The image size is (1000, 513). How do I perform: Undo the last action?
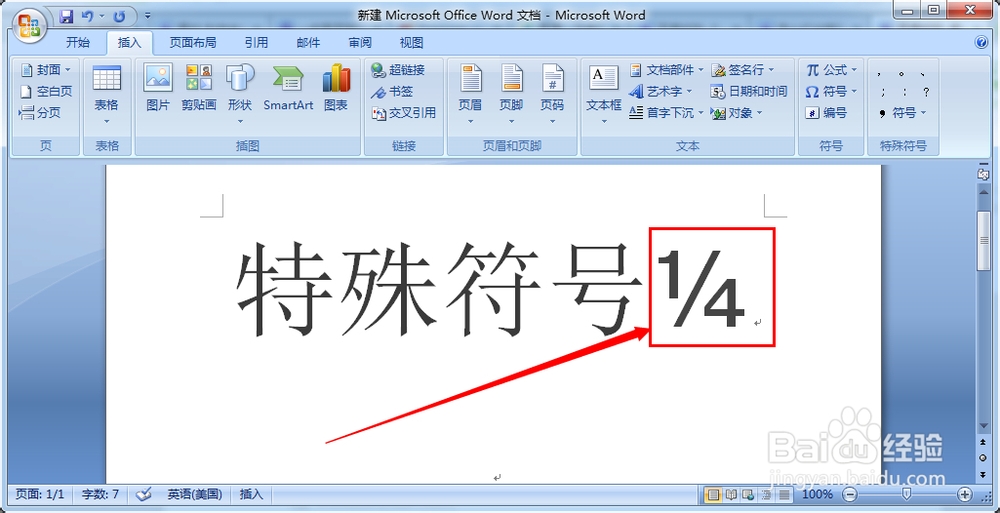click(87, 15)
